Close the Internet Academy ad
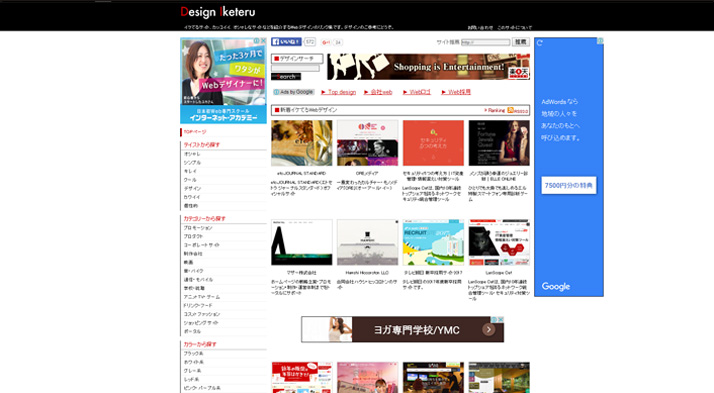The width and height of the screenshot is (714, 393). pos(263,41)
